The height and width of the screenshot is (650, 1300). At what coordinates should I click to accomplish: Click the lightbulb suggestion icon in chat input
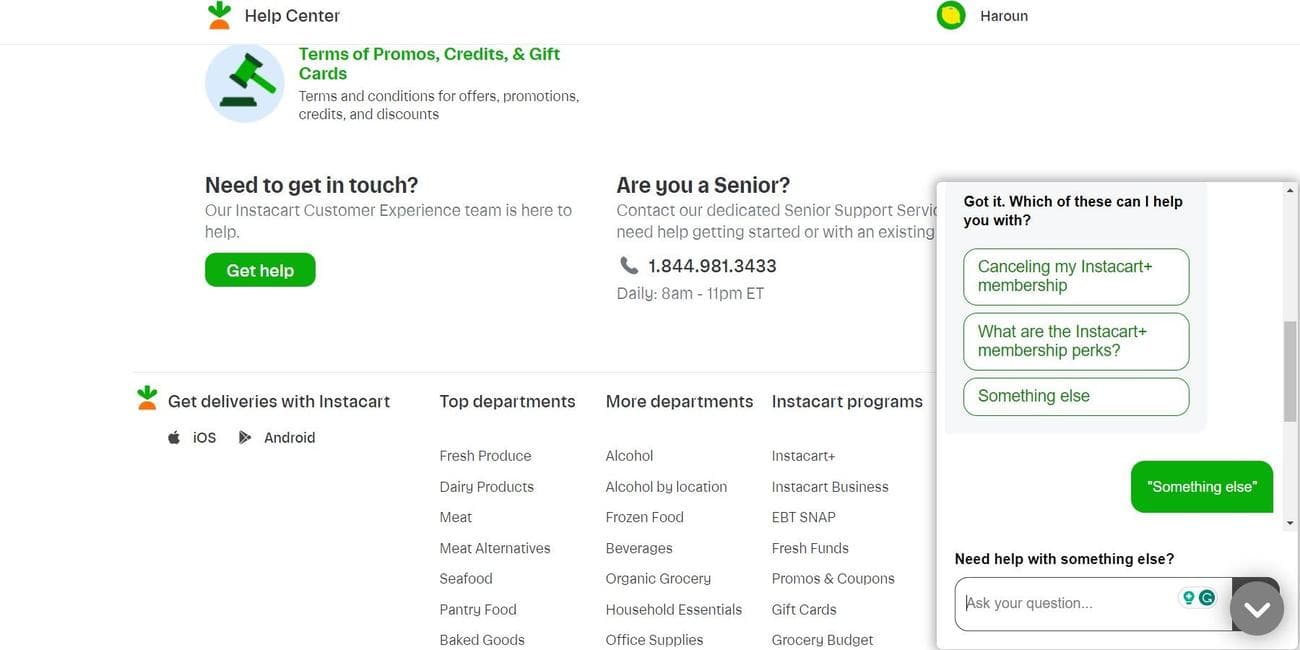click(x=1188, y=597)
